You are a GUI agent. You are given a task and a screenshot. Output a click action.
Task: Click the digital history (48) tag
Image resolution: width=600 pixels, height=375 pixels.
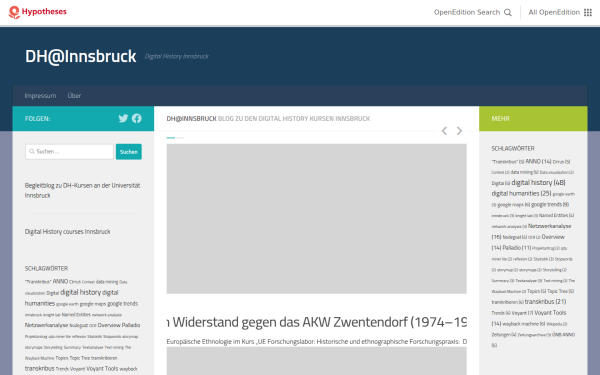(538, 183)
